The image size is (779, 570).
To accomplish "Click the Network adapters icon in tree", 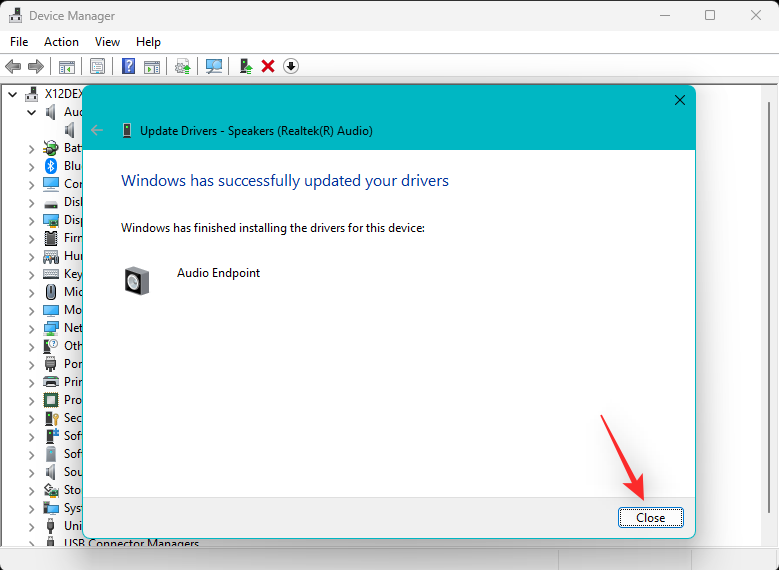I will click(x=51, y=328).
